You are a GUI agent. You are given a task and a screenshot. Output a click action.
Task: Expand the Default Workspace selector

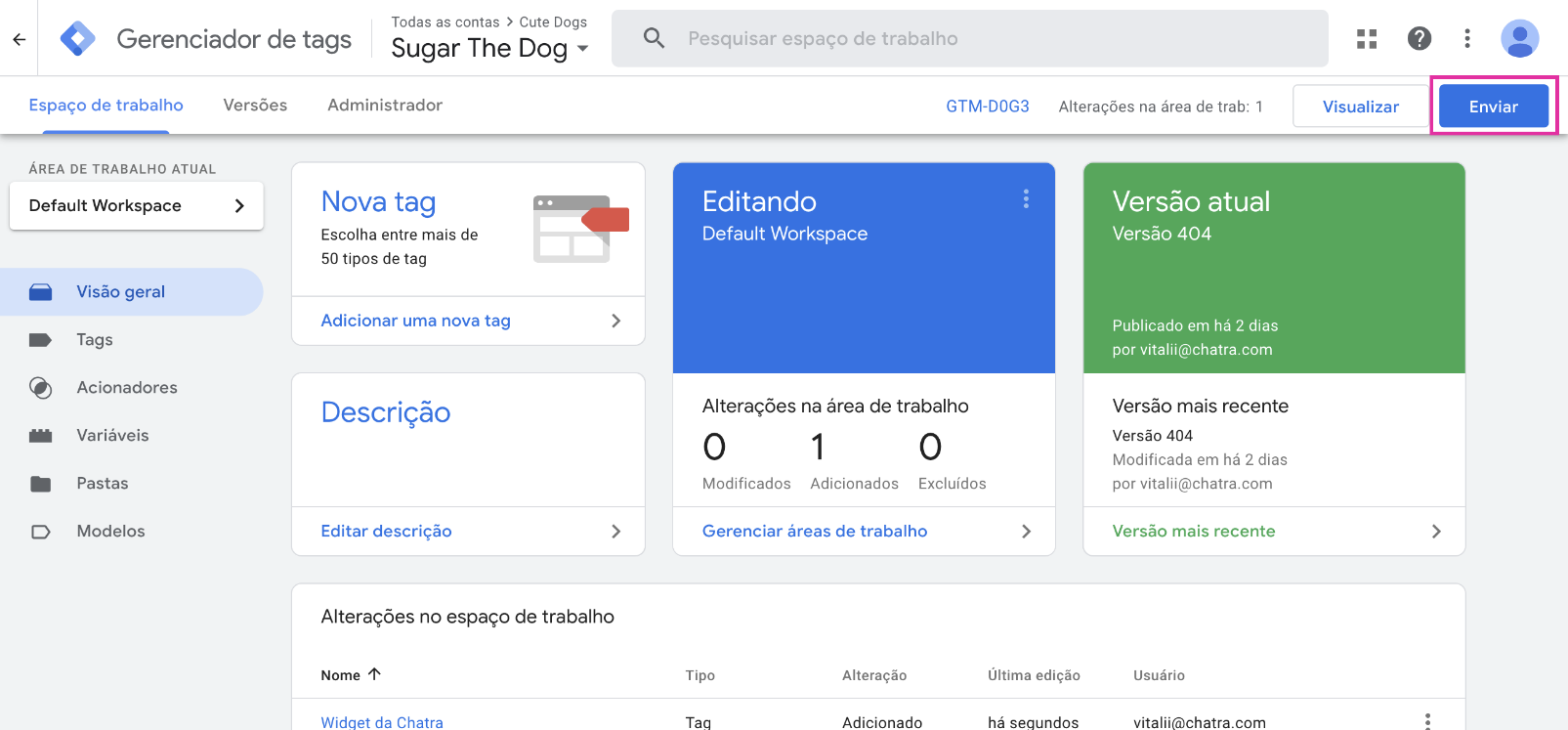[x=137, y=205]
